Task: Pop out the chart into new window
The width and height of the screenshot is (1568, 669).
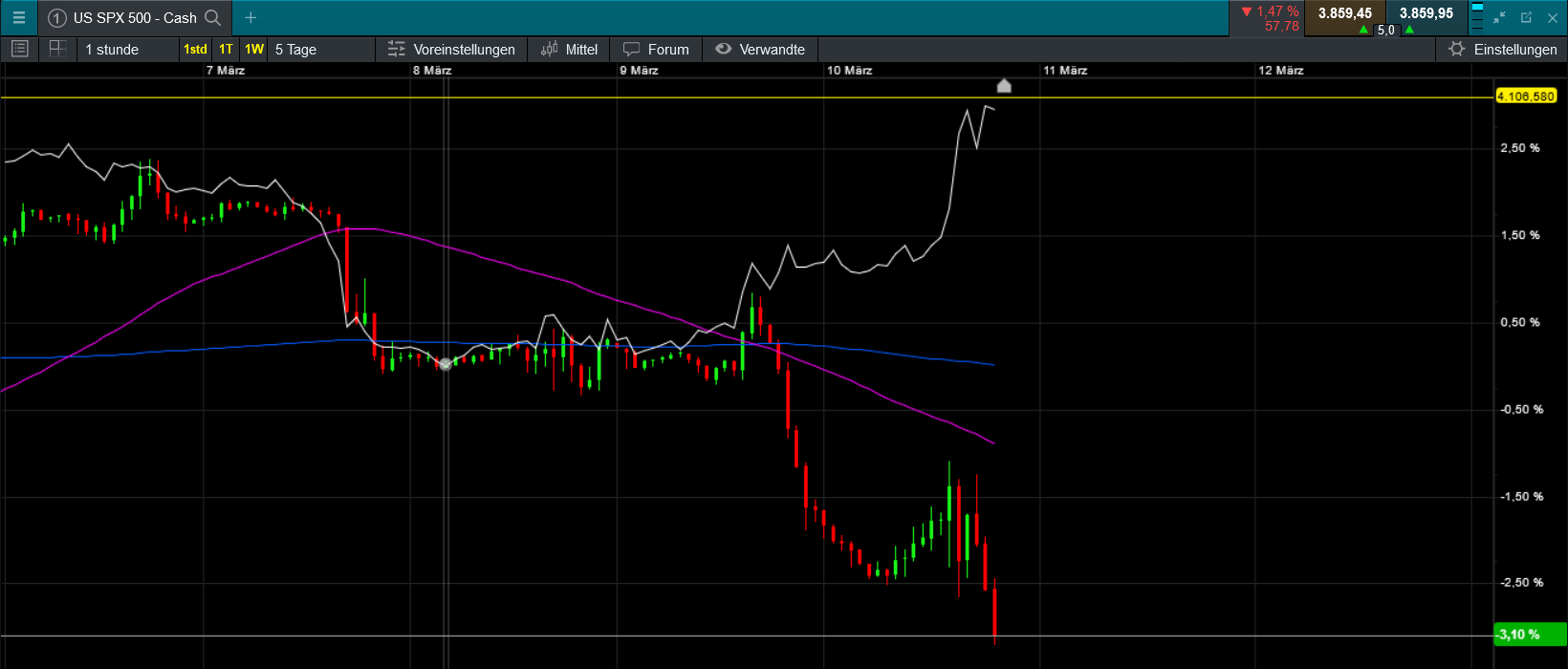Action: pyautogui.click(x=1526, y=17)
